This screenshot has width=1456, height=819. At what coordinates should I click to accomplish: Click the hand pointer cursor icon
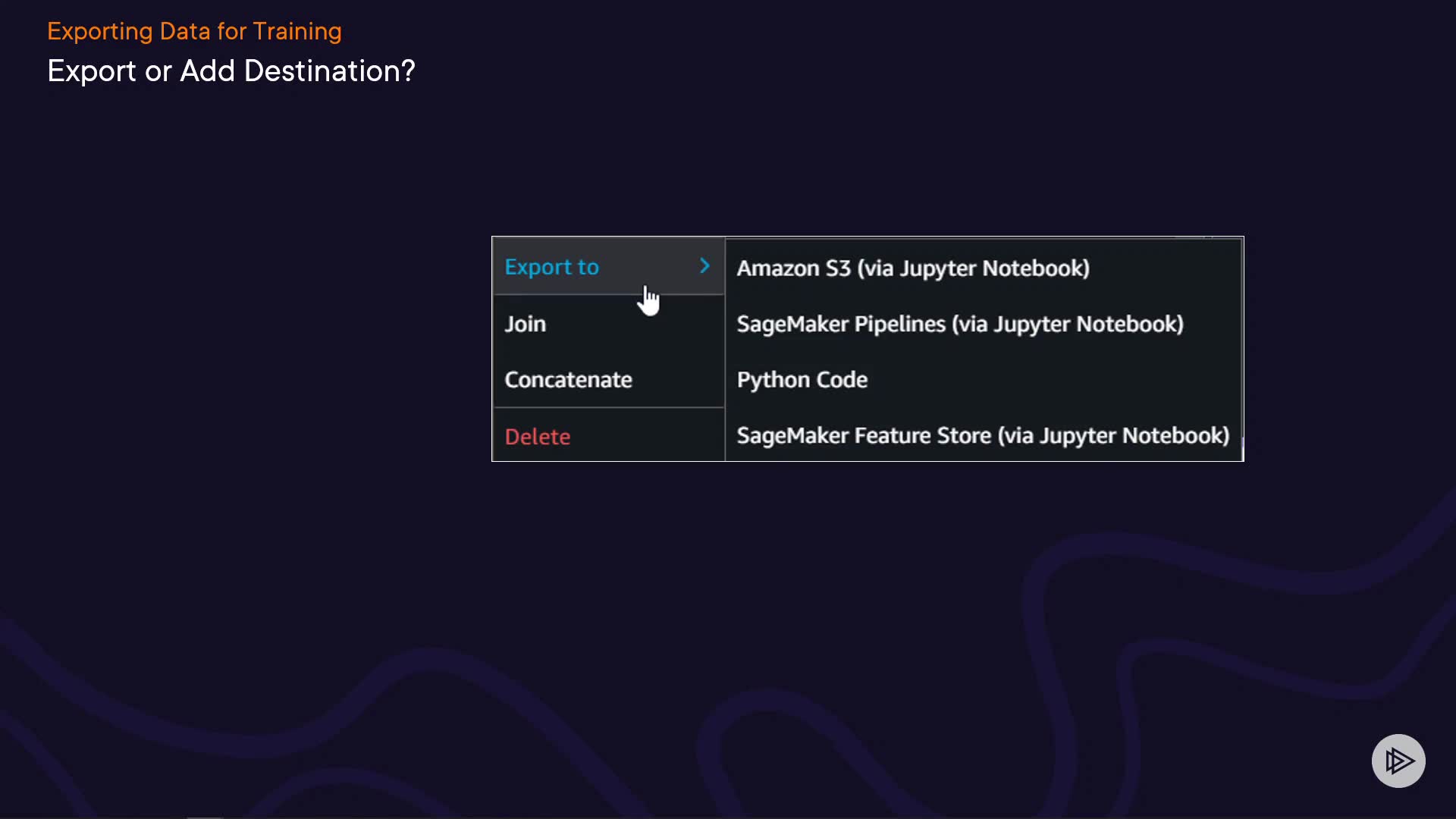tap(649, 301)
